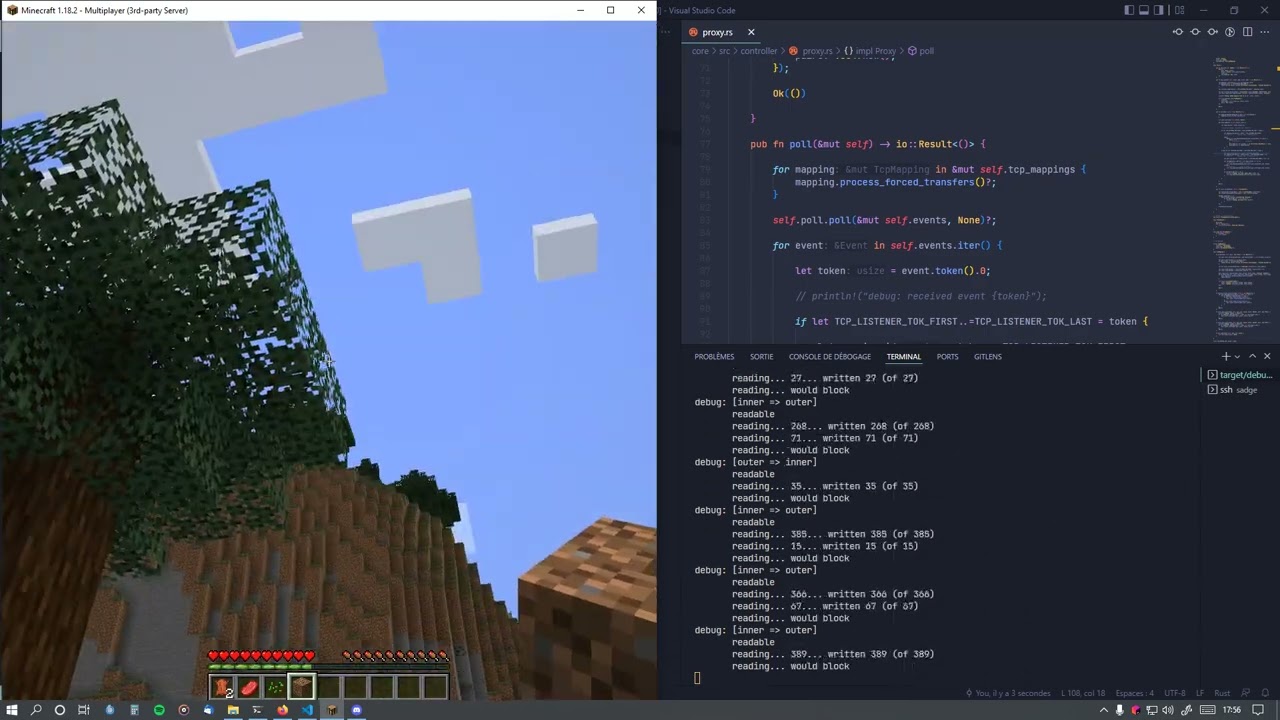Open Discord from the taskbar
The width and height of the screenshot is (1280, 720).
(356, 710)
